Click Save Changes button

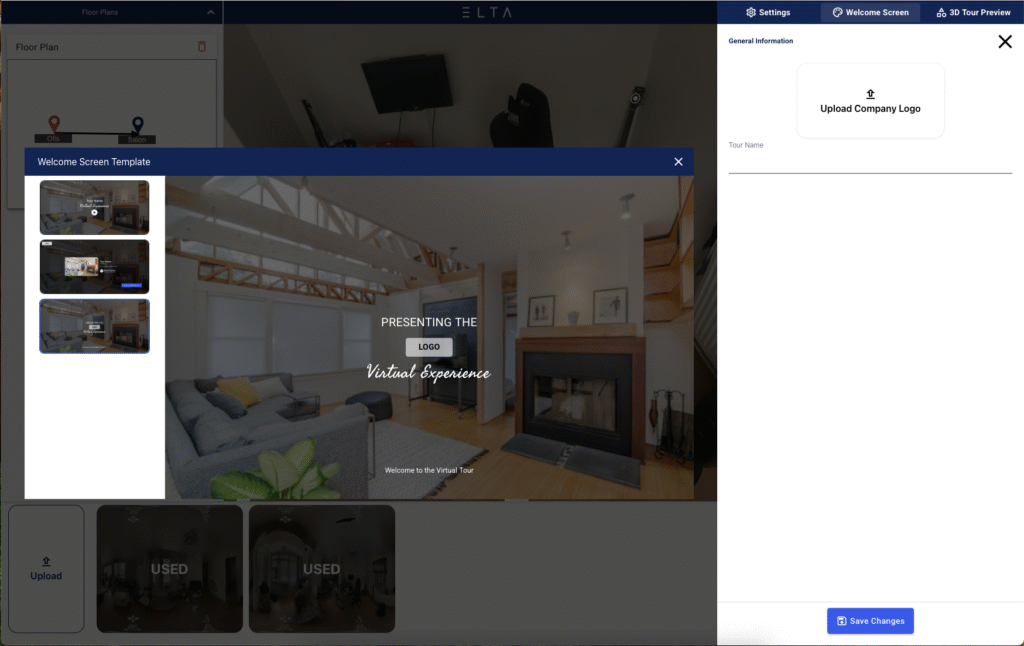click(870, 621)
